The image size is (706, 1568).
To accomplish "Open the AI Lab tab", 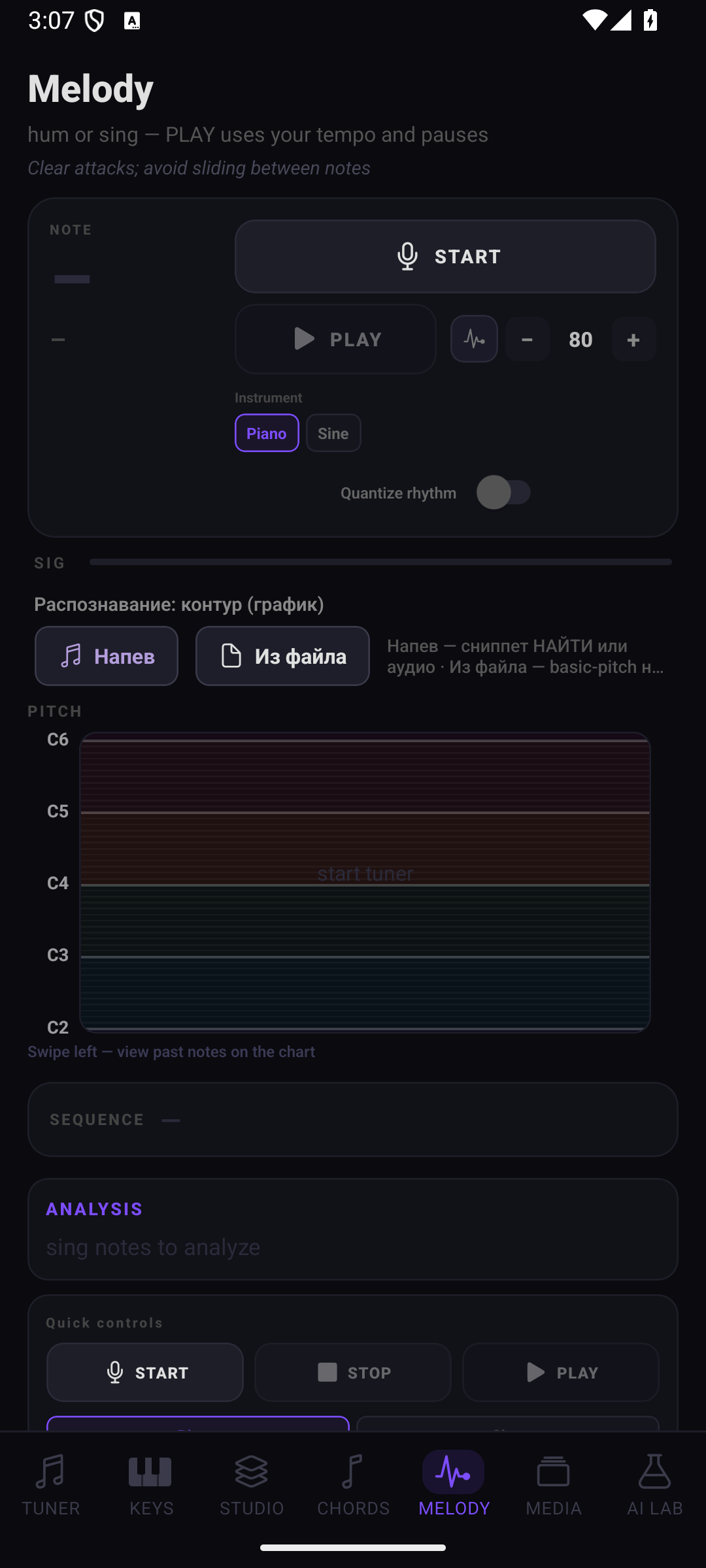I will [654, 1484].
